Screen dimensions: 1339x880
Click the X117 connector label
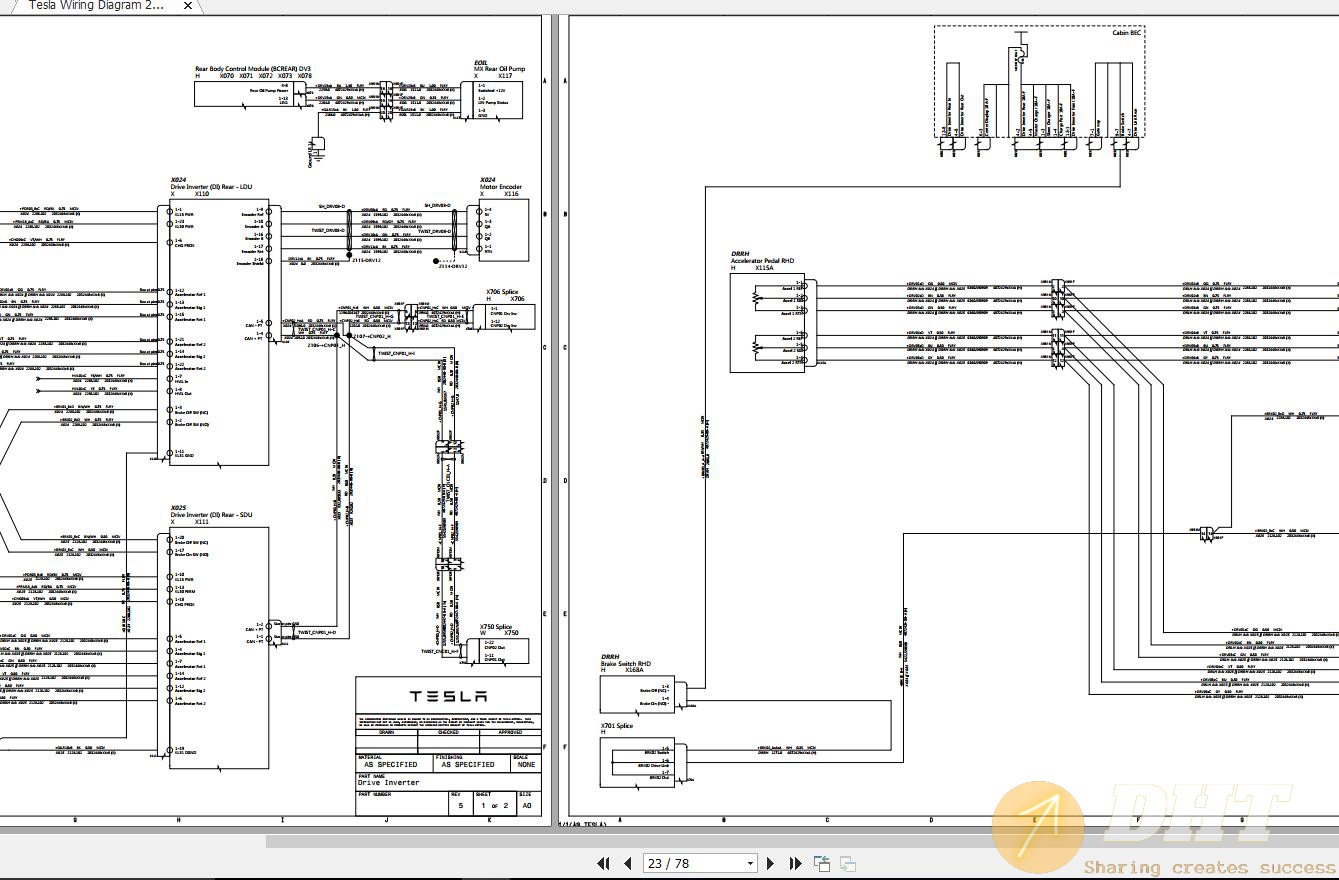(505, 76)
